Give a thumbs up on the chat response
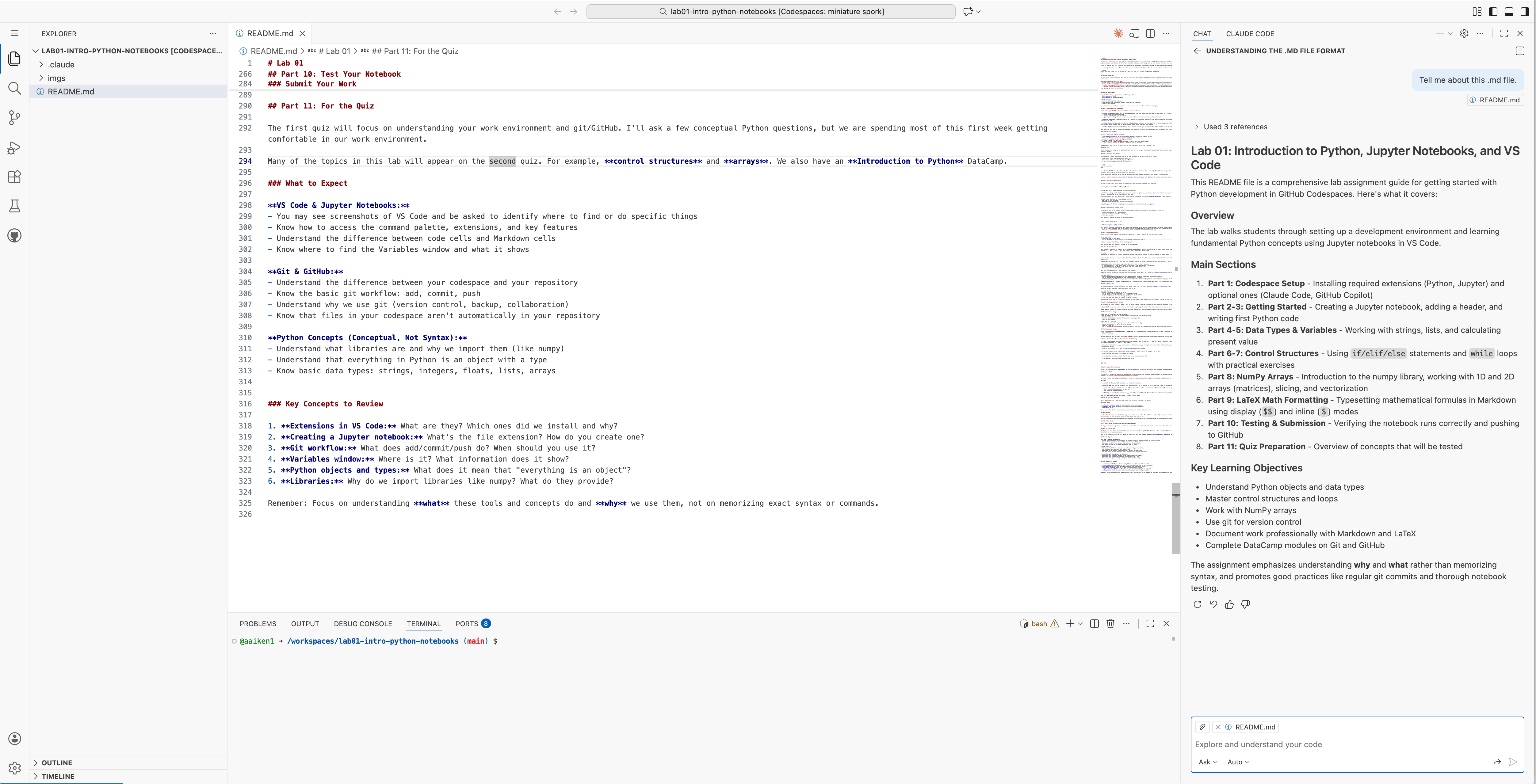Screen dimensions: 1536x784 pos(1229,604)
